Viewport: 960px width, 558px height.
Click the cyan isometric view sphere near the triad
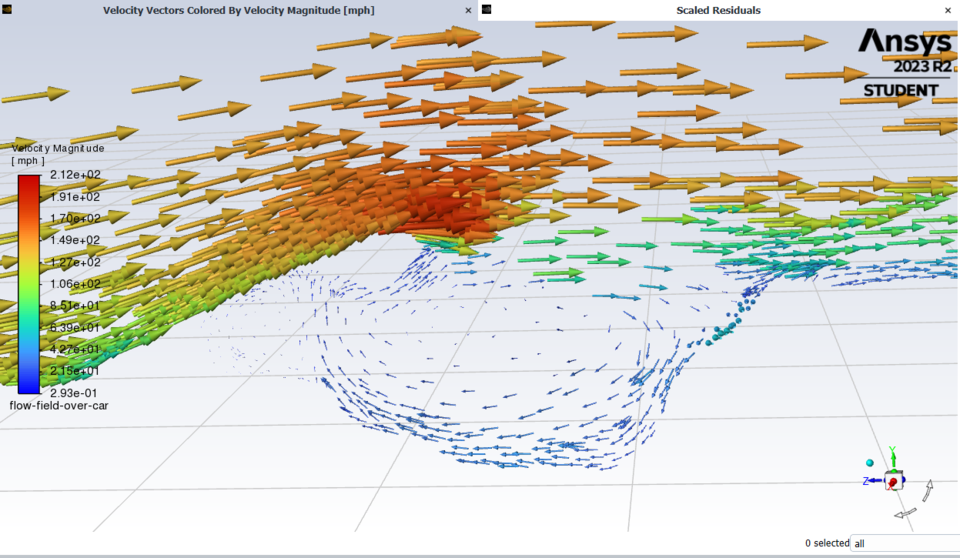(870, 463)
